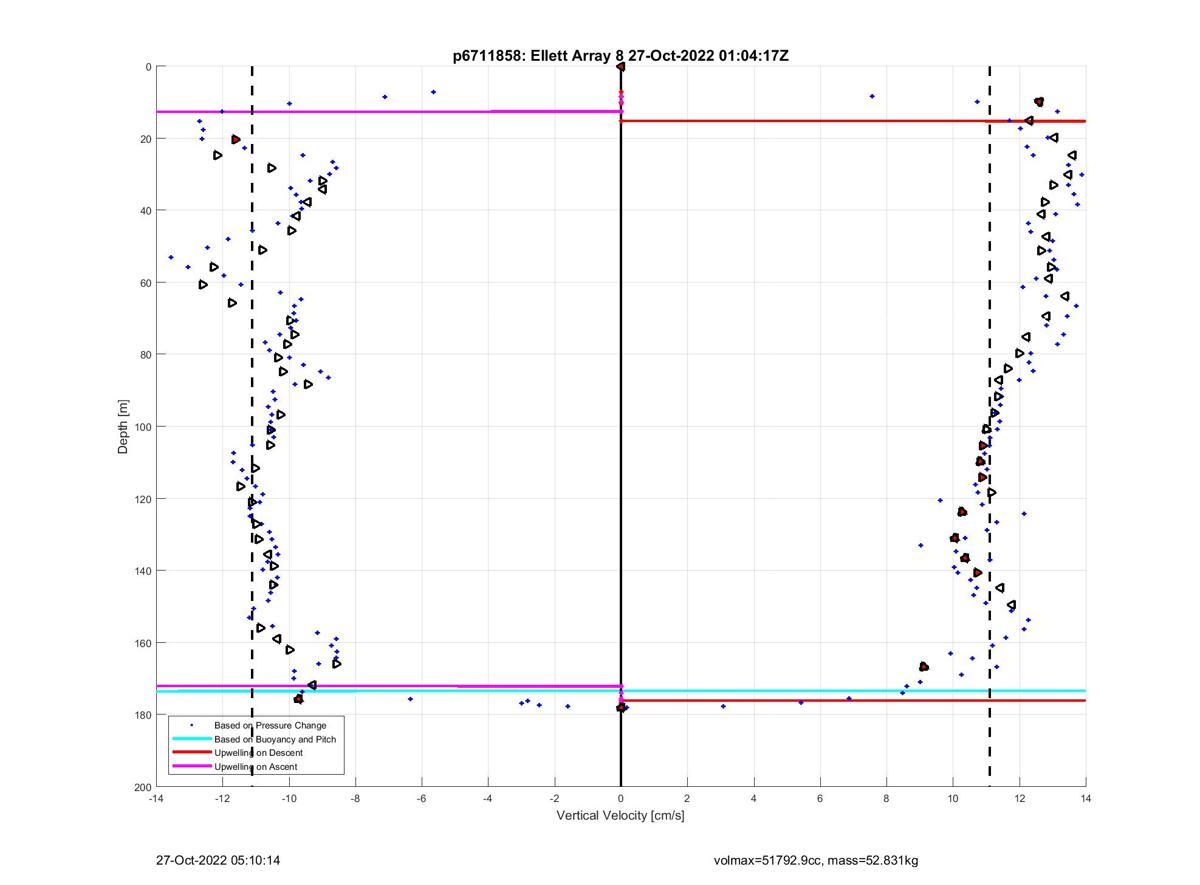This screenshot has width=1200, height=885.
Task: Click the 'volmax=51792.9cc, mass=52.831kg' footer text
Action: click(x=816, y=860)
